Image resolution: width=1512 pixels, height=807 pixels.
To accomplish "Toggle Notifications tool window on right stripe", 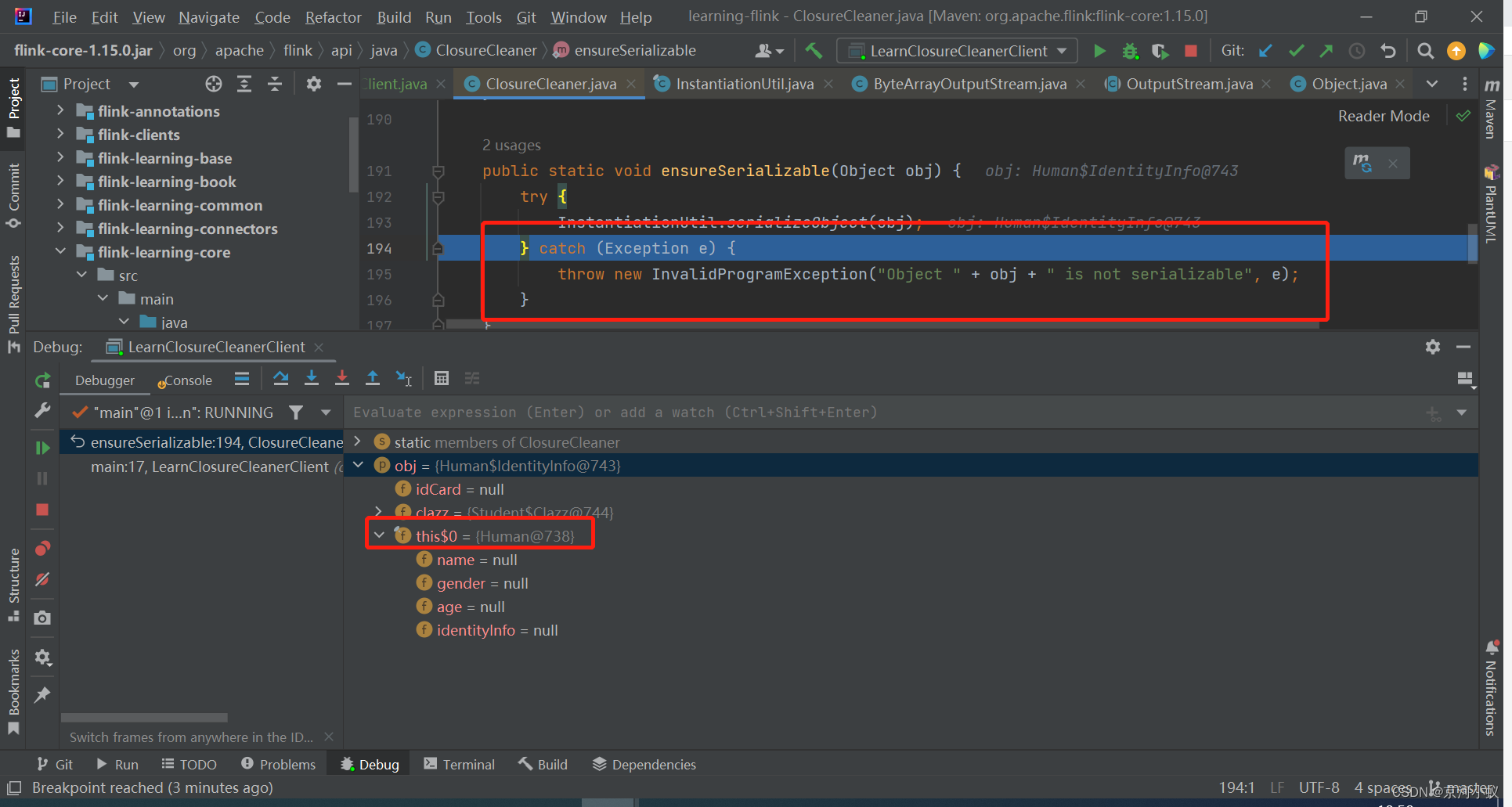I will (1491, 688).
